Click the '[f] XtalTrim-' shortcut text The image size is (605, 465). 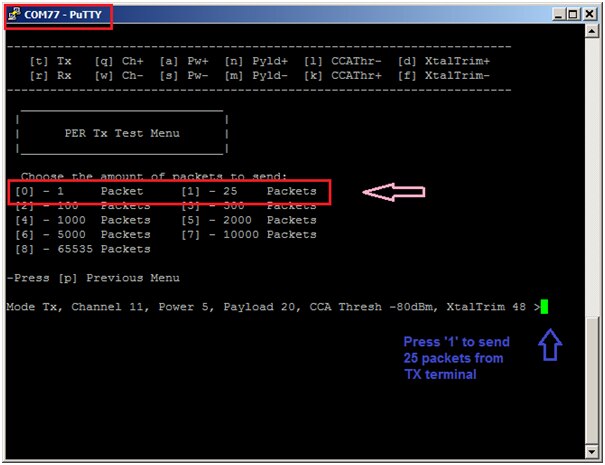tap(444, 76)
